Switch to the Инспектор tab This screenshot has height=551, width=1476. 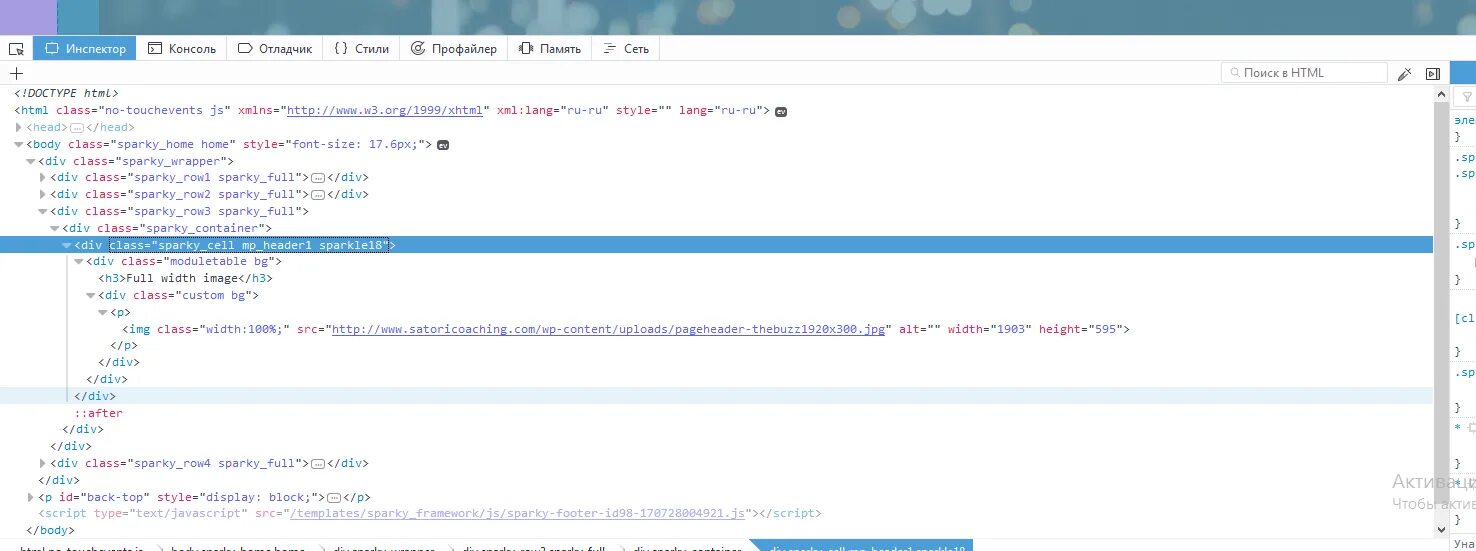pyautogui.click(x=84, y=49)
